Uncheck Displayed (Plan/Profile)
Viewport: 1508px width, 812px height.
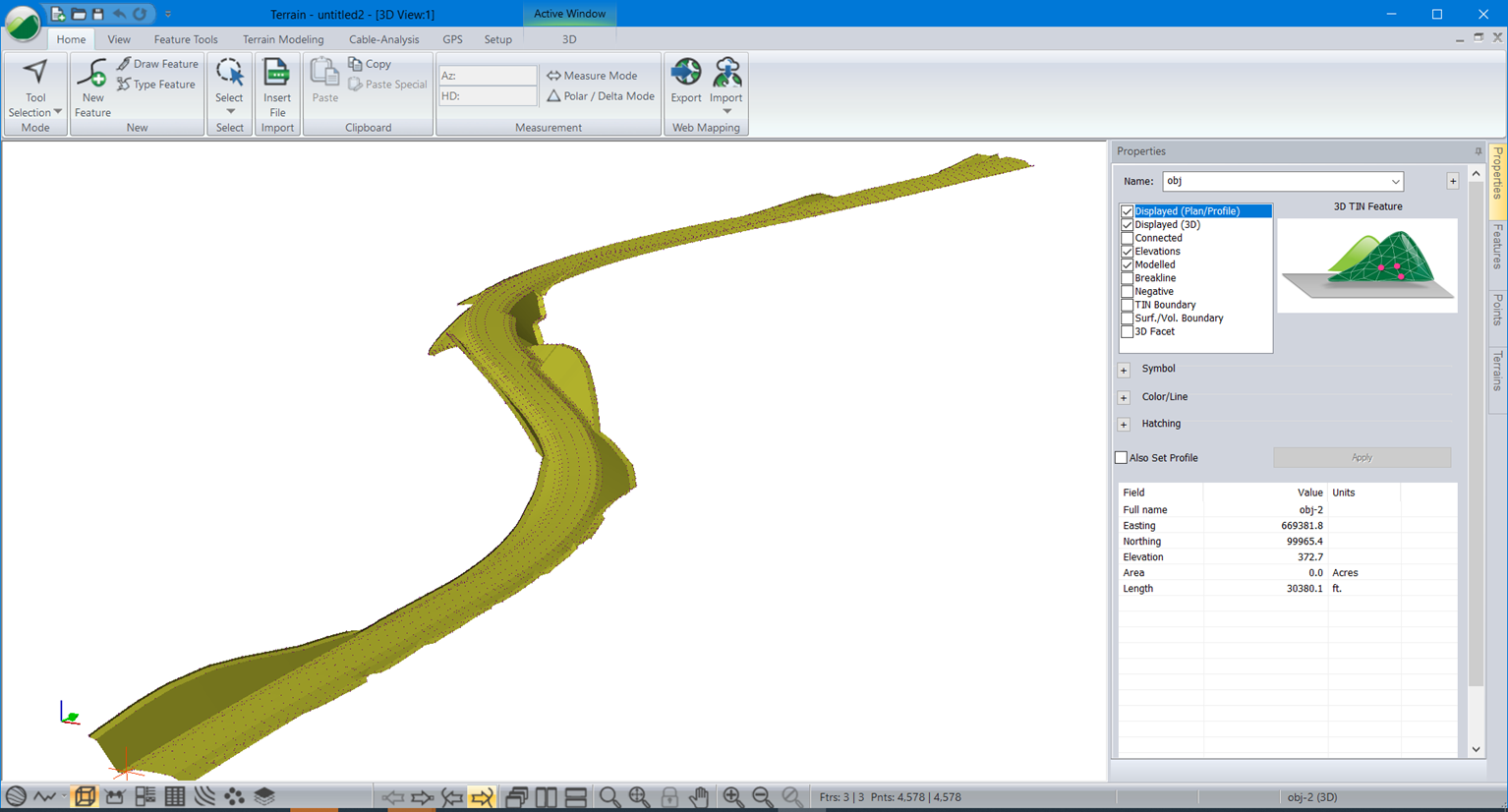[x=1128, y=211]
